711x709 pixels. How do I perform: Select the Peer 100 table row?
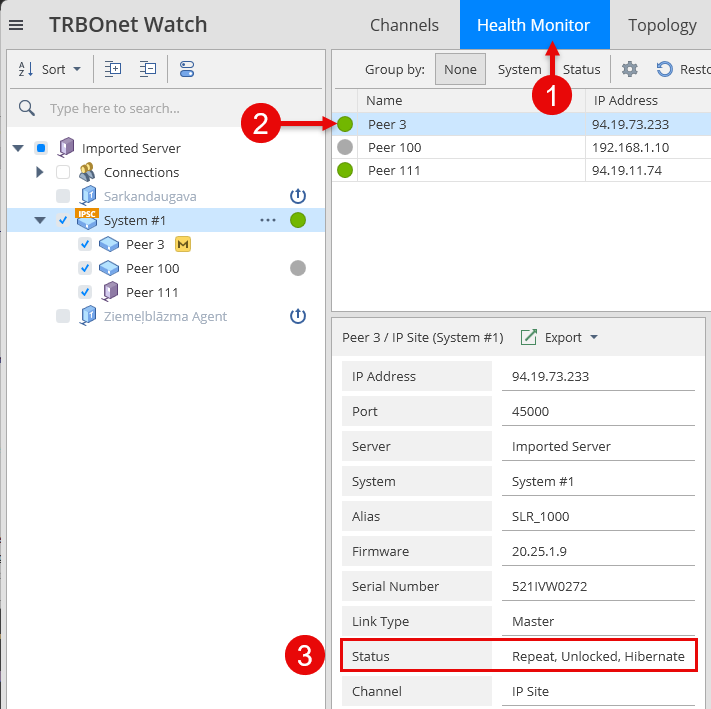point(521,147)
